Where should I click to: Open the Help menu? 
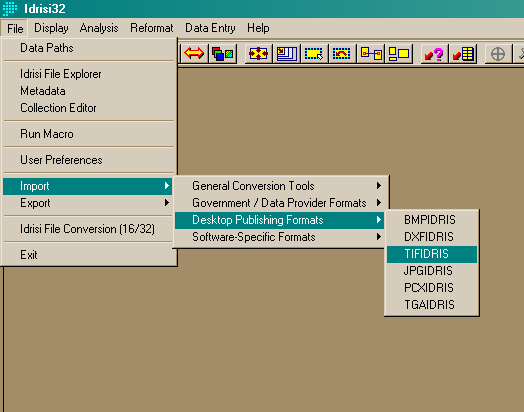[258, 28]
